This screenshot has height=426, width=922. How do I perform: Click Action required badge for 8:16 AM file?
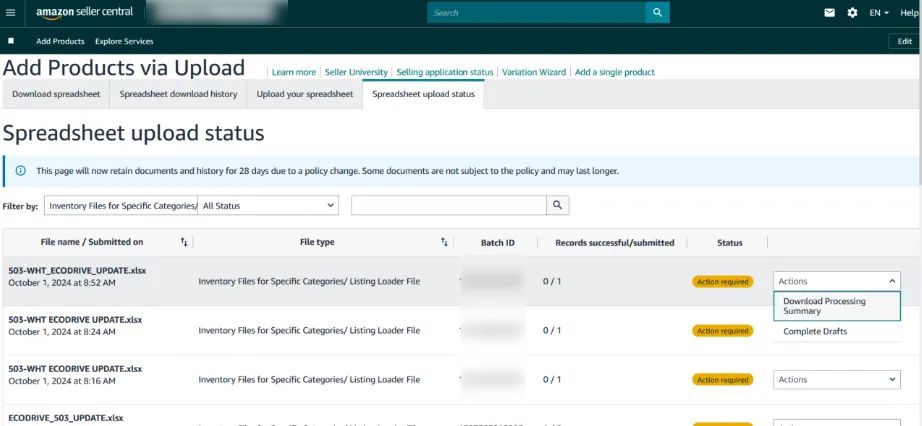(x=722, y=380)
